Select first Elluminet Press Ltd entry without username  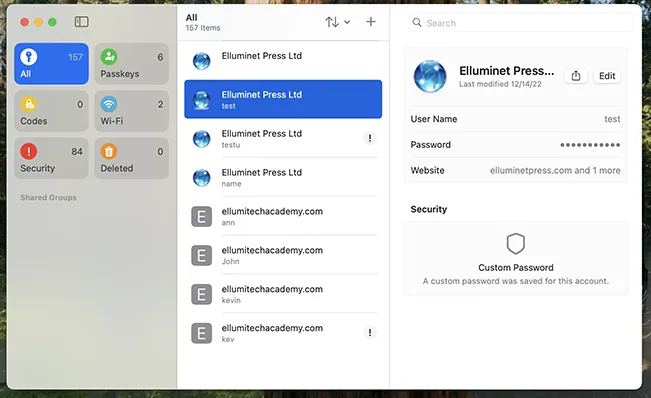click(283, 61)
